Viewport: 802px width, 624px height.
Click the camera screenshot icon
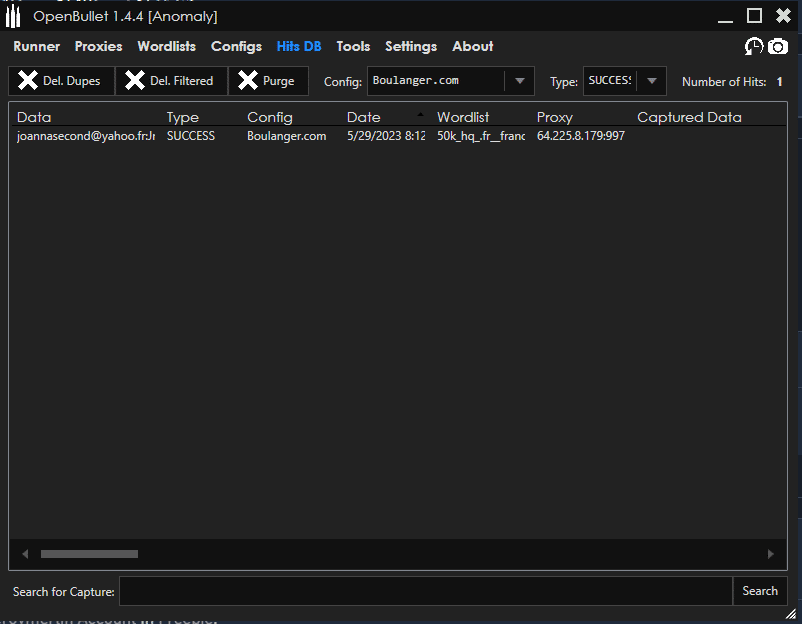click(x=778, y=47)
